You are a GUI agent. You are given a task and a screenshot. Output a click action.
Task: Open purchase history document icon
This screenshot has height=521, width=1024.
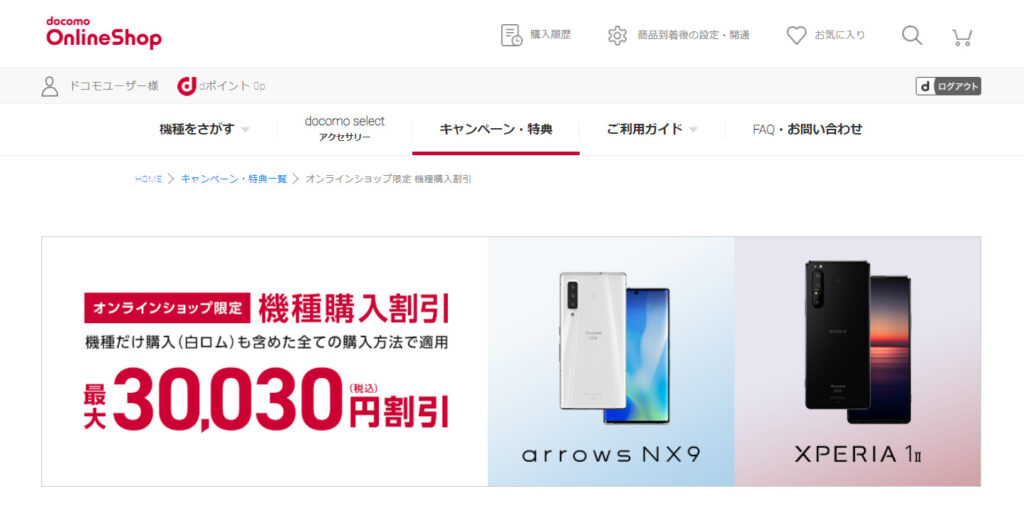click(x=511, y=35)
